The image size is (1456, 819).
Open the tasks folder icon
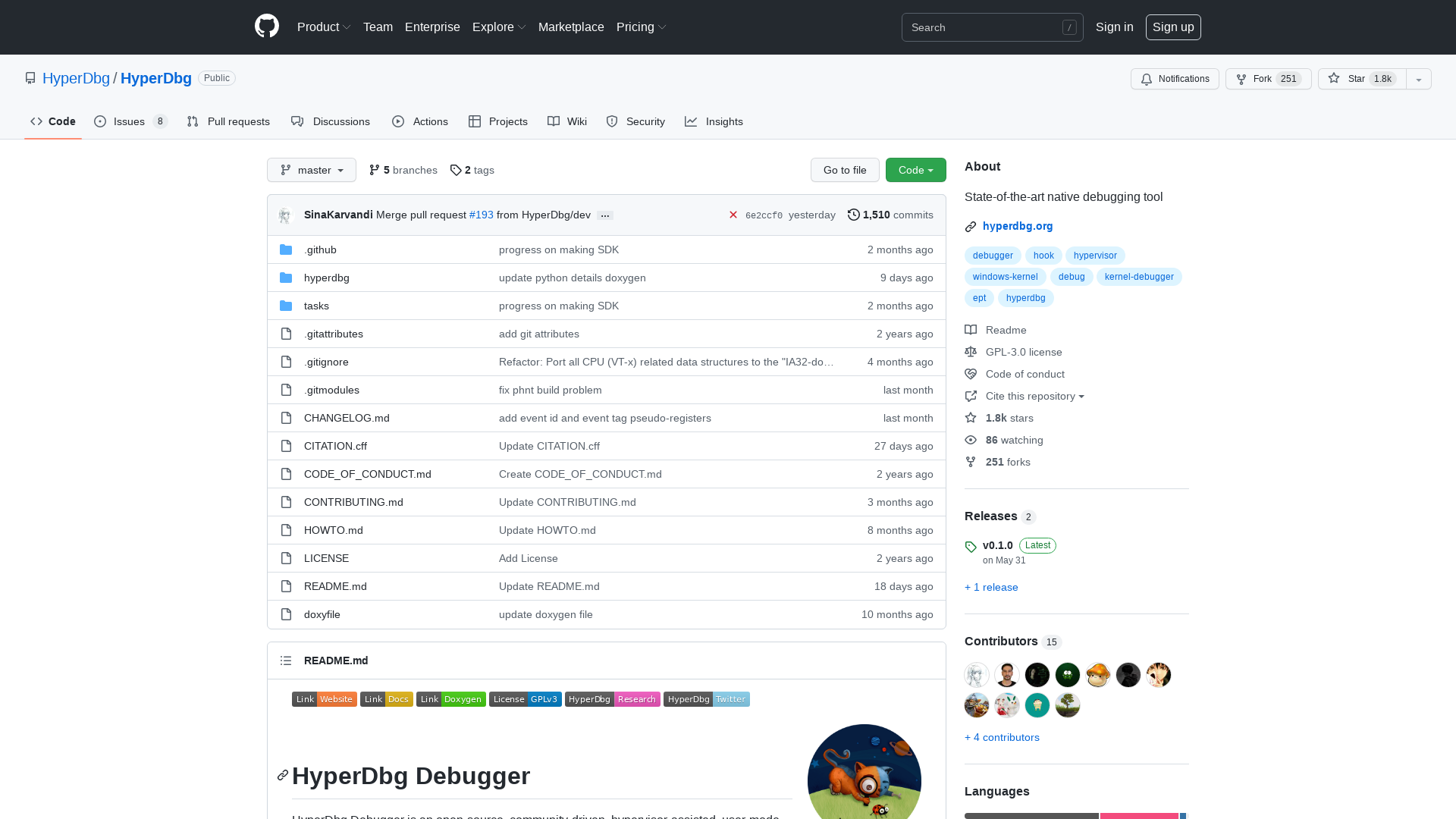click(x=286, y=306)
